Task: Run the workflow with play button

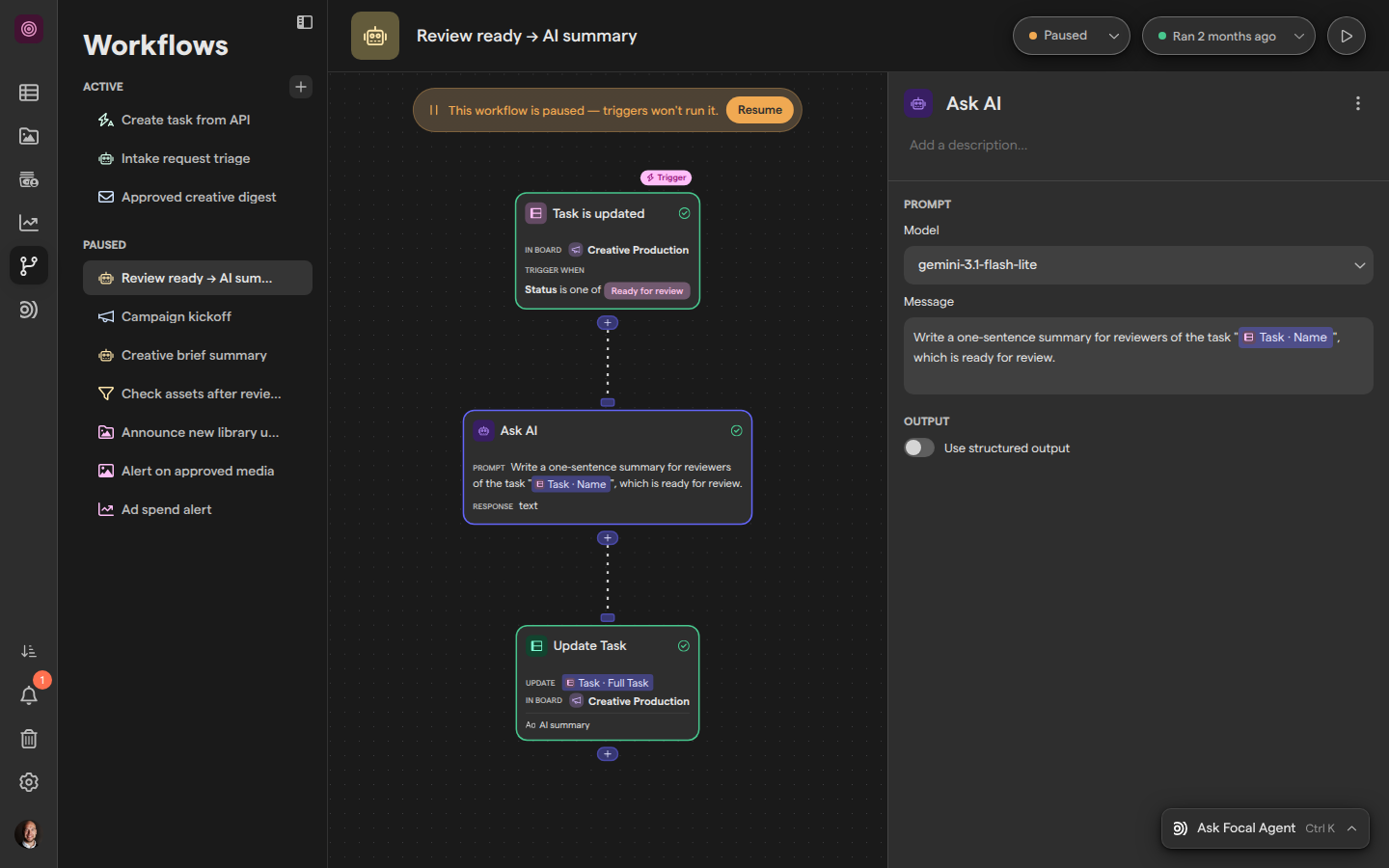Action: pyautogui.click(x=1347, y=36)
